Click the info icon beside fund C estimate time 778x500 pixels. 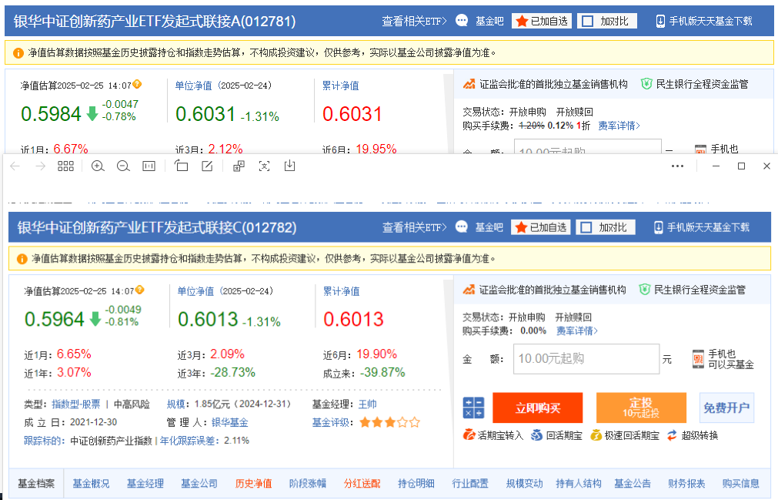coord(140,290)
